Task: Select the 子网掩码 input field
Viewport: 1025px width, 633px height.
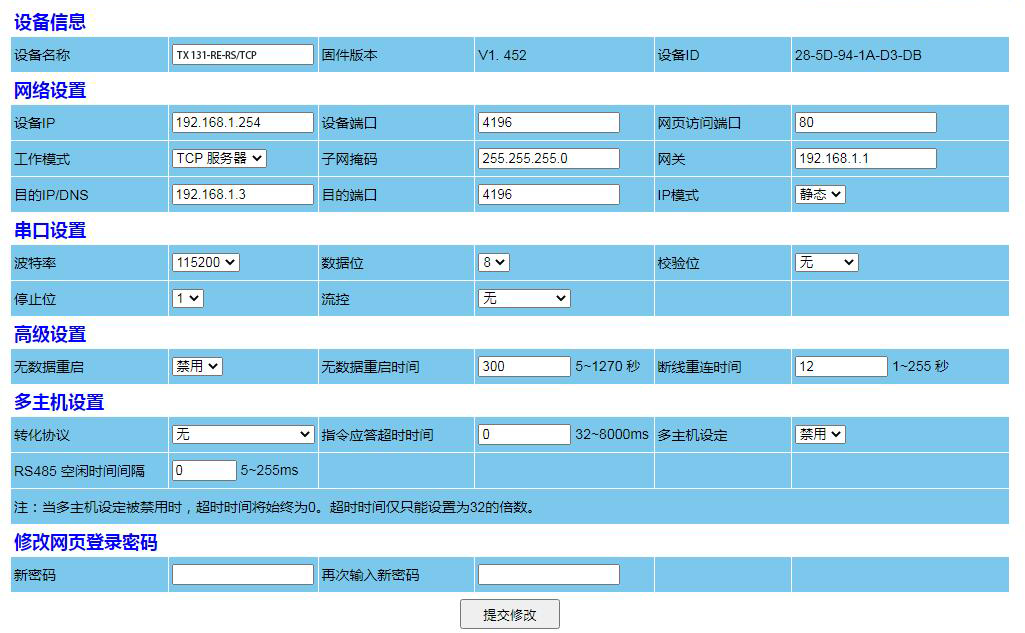Action: click(x=548, y=158)
